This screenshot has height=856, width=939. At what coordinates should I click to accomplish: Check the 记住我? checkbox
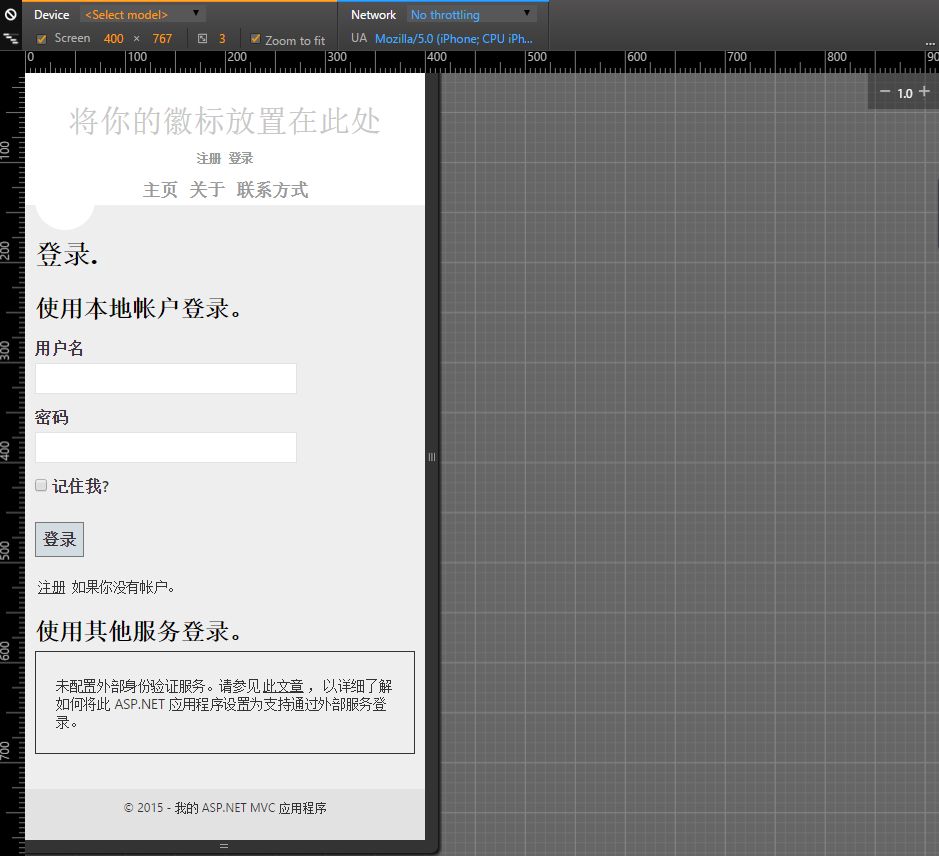point(41,485)
